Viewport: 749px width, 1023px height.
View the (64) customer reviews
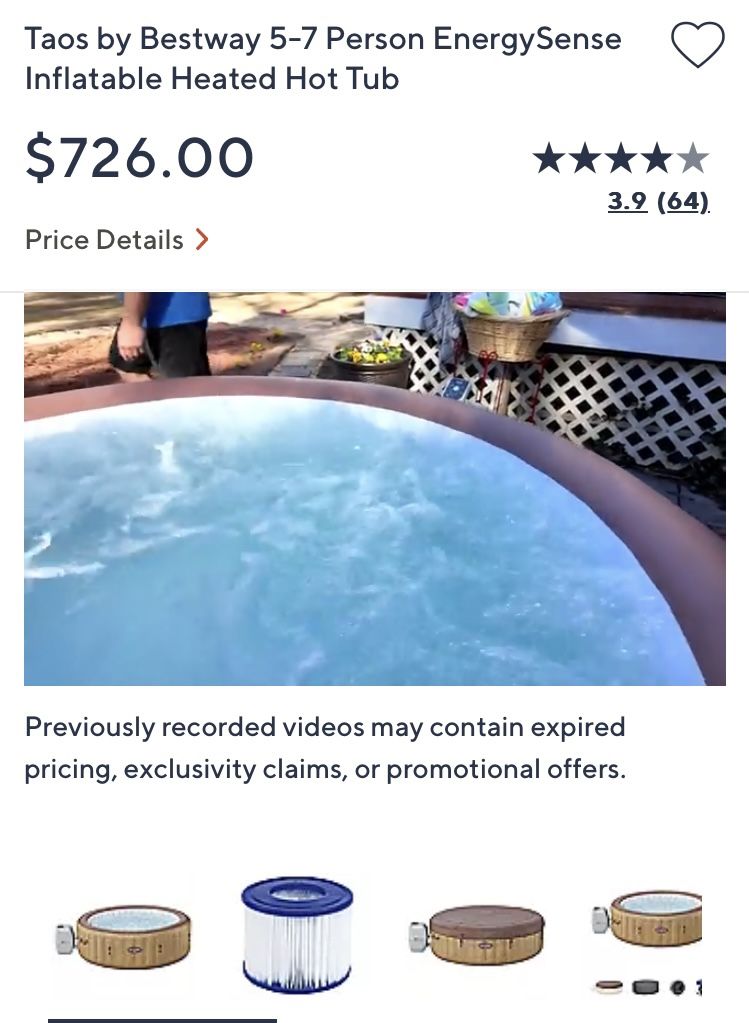click(683, 201)
